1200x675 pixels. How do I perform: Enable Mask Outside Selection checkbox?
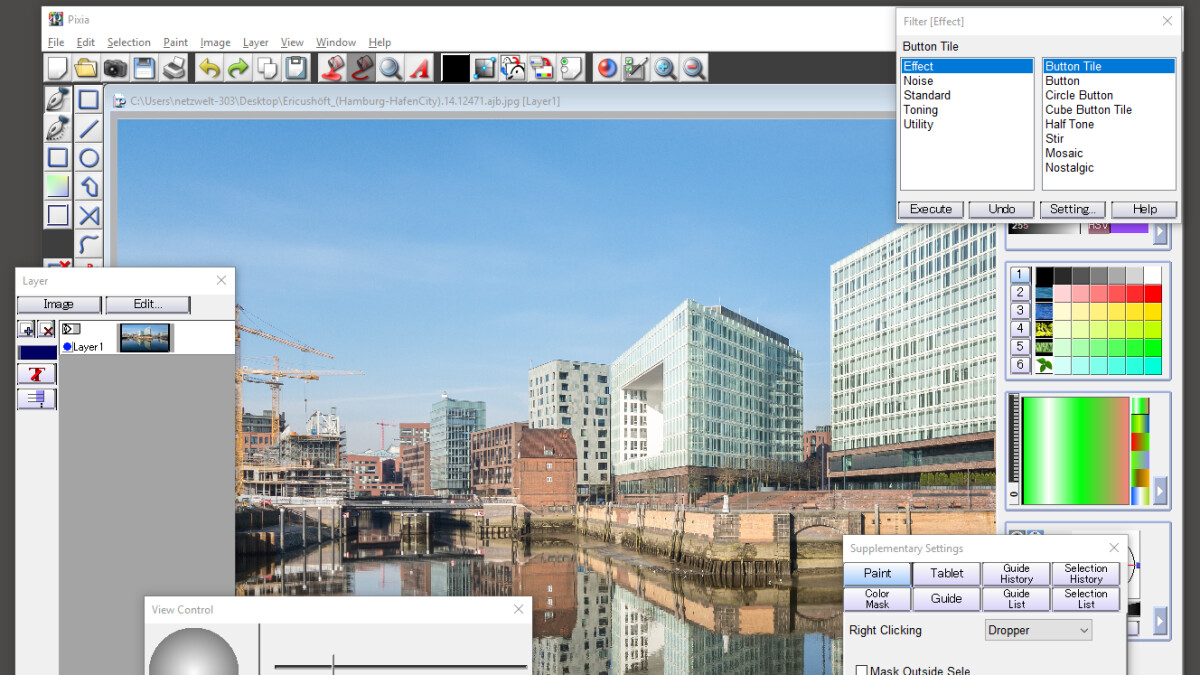click(x=862, y=670)
